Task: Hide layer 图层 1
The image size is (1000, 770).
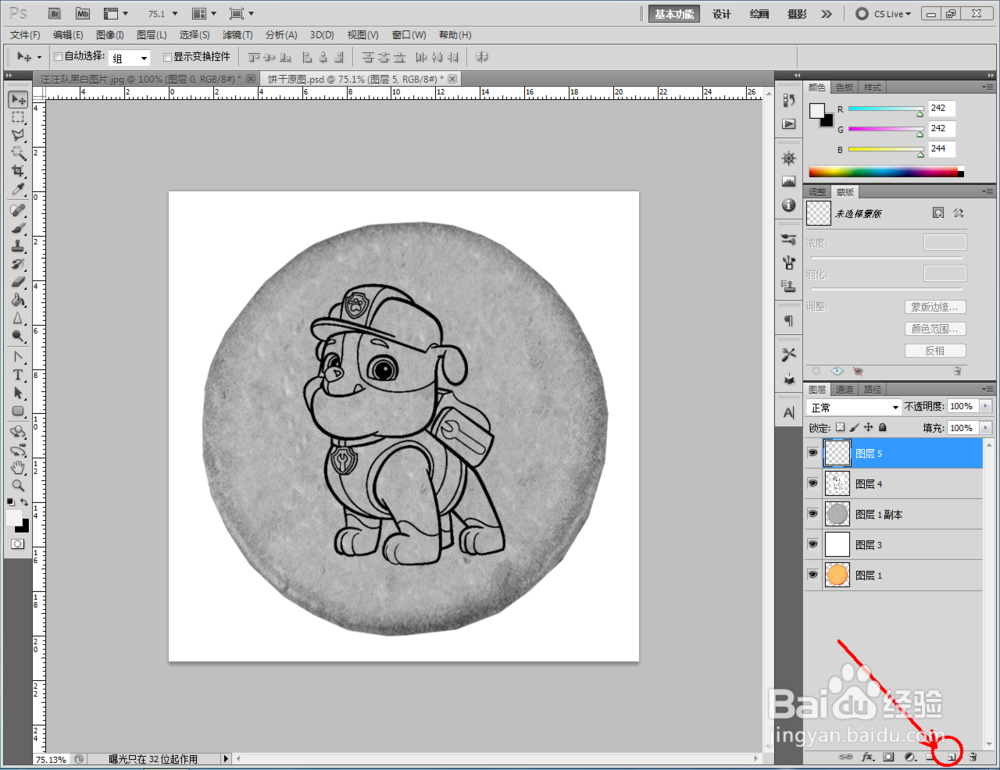Action: 812,575
